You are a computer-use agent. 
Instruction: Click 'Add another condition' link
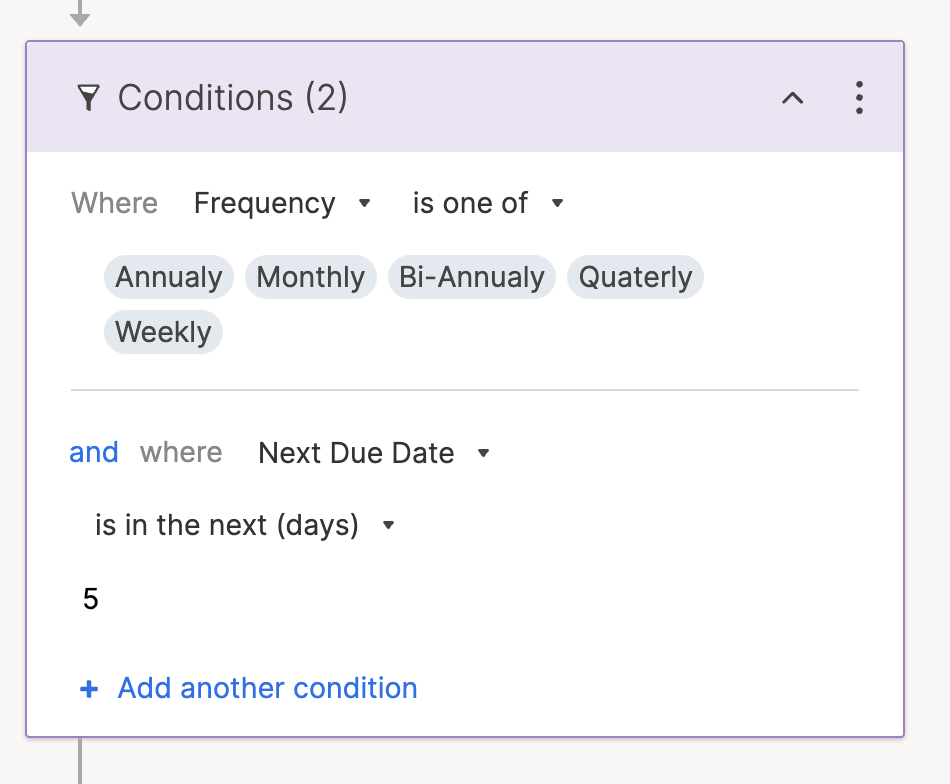pos(267,688)
